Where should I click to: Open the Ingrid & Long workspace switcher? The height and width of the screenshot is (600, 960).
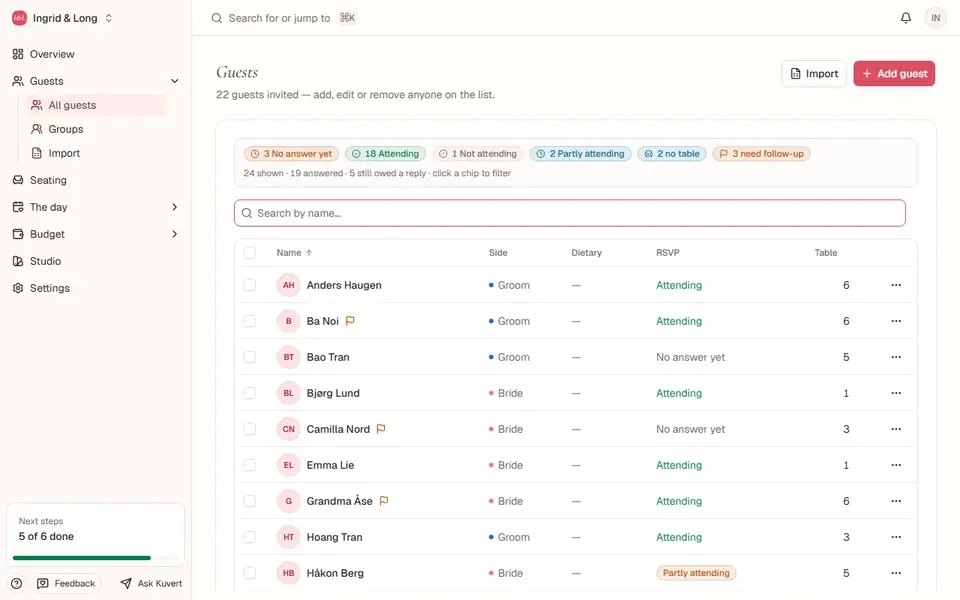[x=62, y=18]
